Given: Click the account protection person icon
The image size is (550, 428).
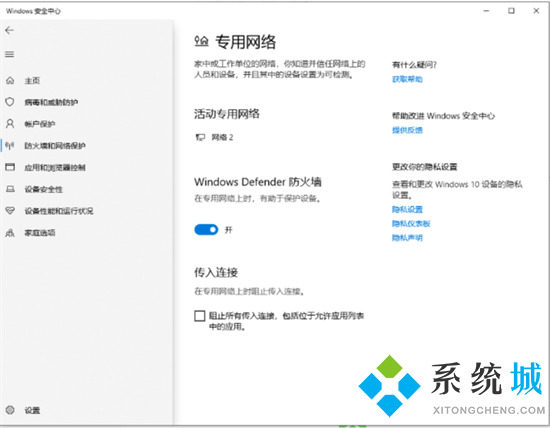Looking at the screenshot, I should coord(10,123).
